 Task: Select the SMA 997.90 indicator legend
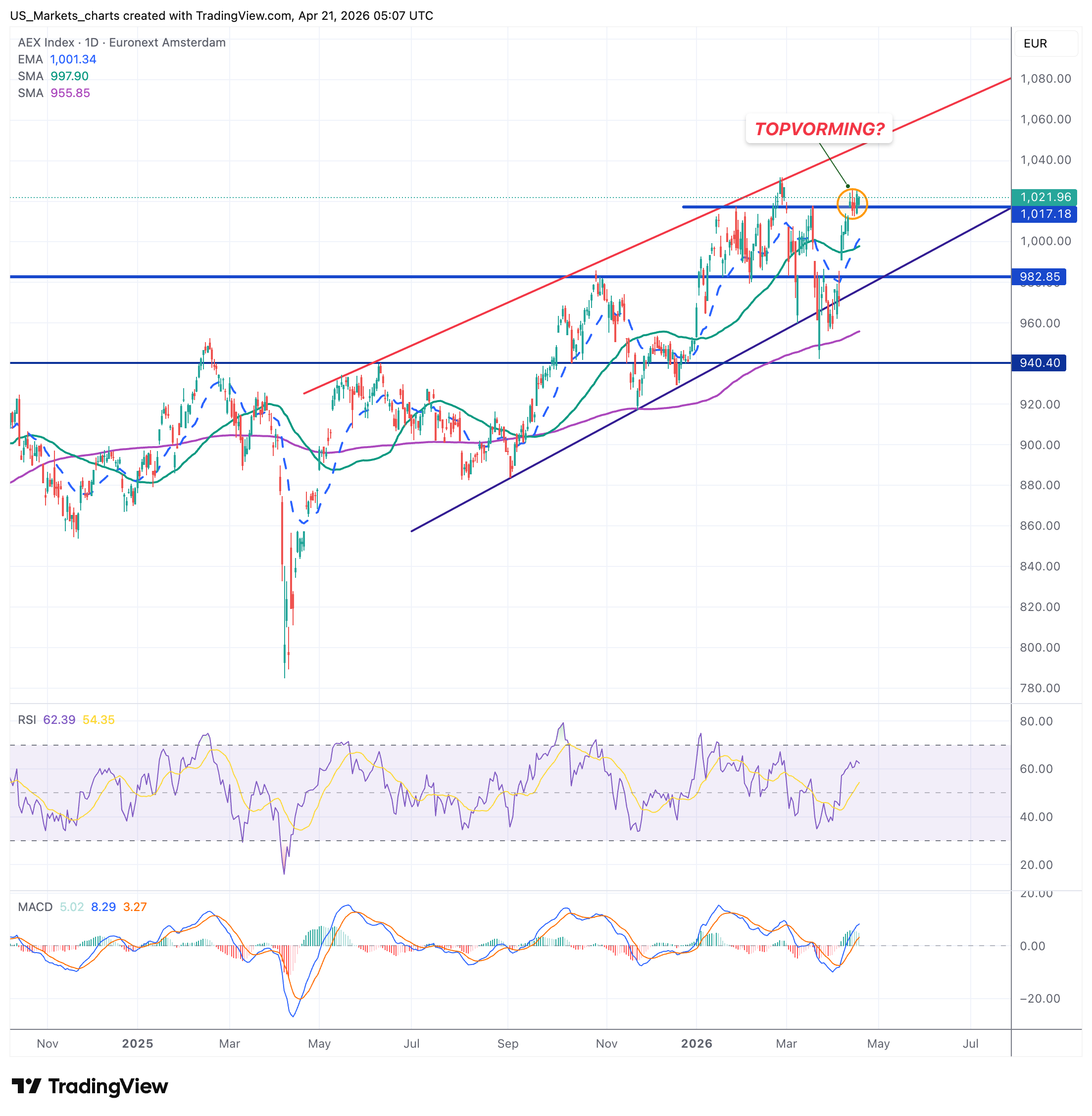pyautogui.click(x=53, y=76)
